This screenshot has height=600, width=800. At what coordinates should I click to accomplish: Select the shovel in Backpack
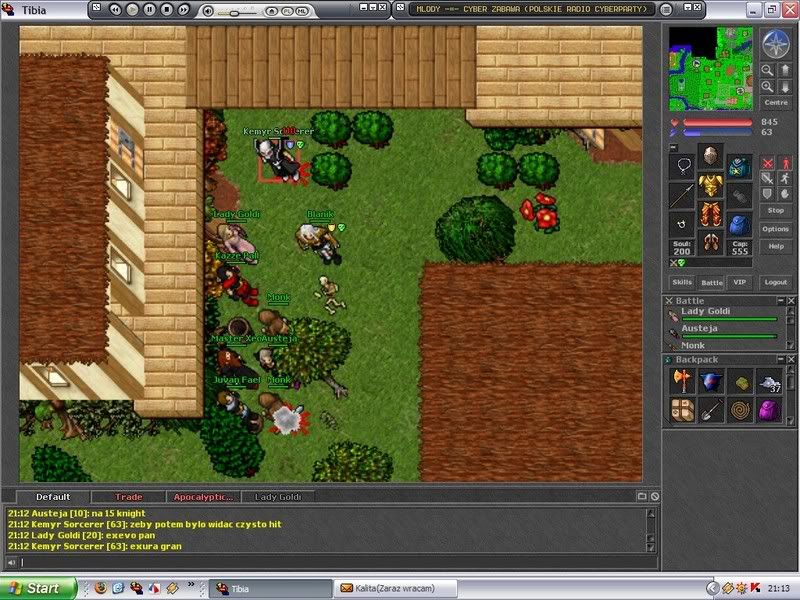pyautogui.click(x=711, y=410)
